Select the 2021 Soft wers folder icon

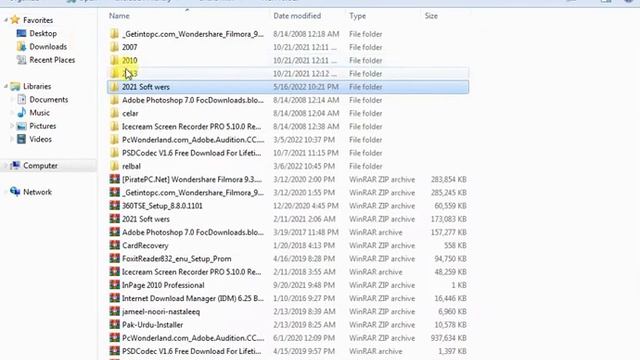(115, 87)
